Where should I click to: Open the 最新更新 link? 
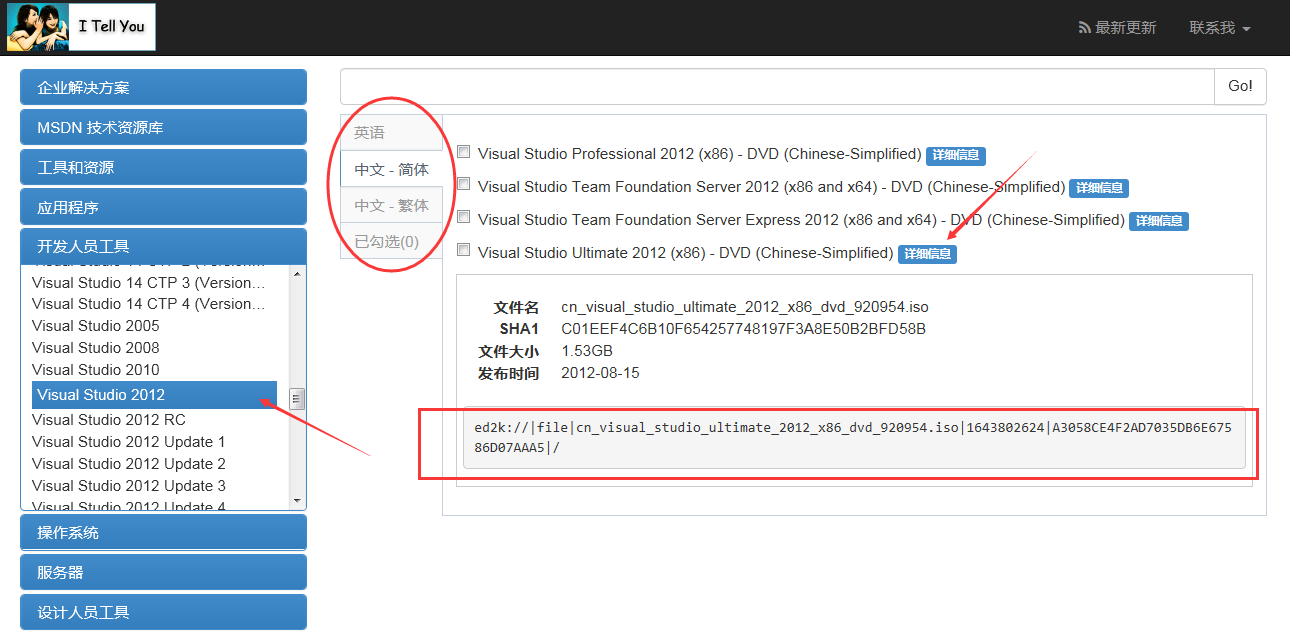pyautogui.click(x=1125, y=28)
